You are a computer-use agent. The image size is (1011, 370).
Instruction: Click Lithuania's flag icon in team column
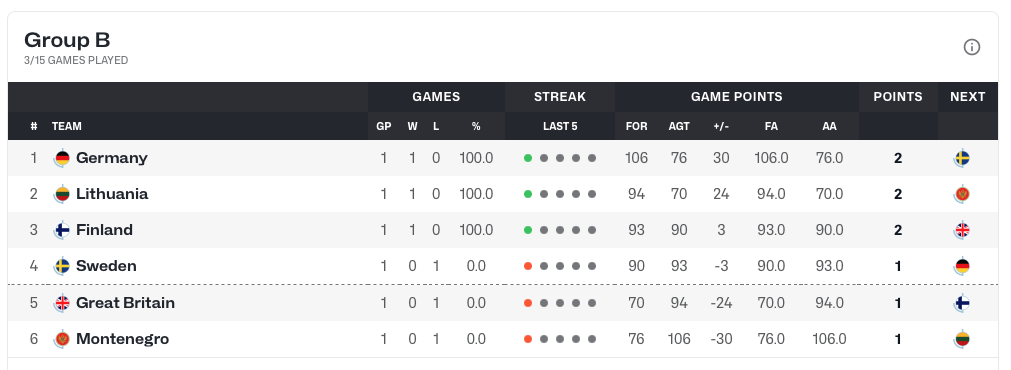62,194
